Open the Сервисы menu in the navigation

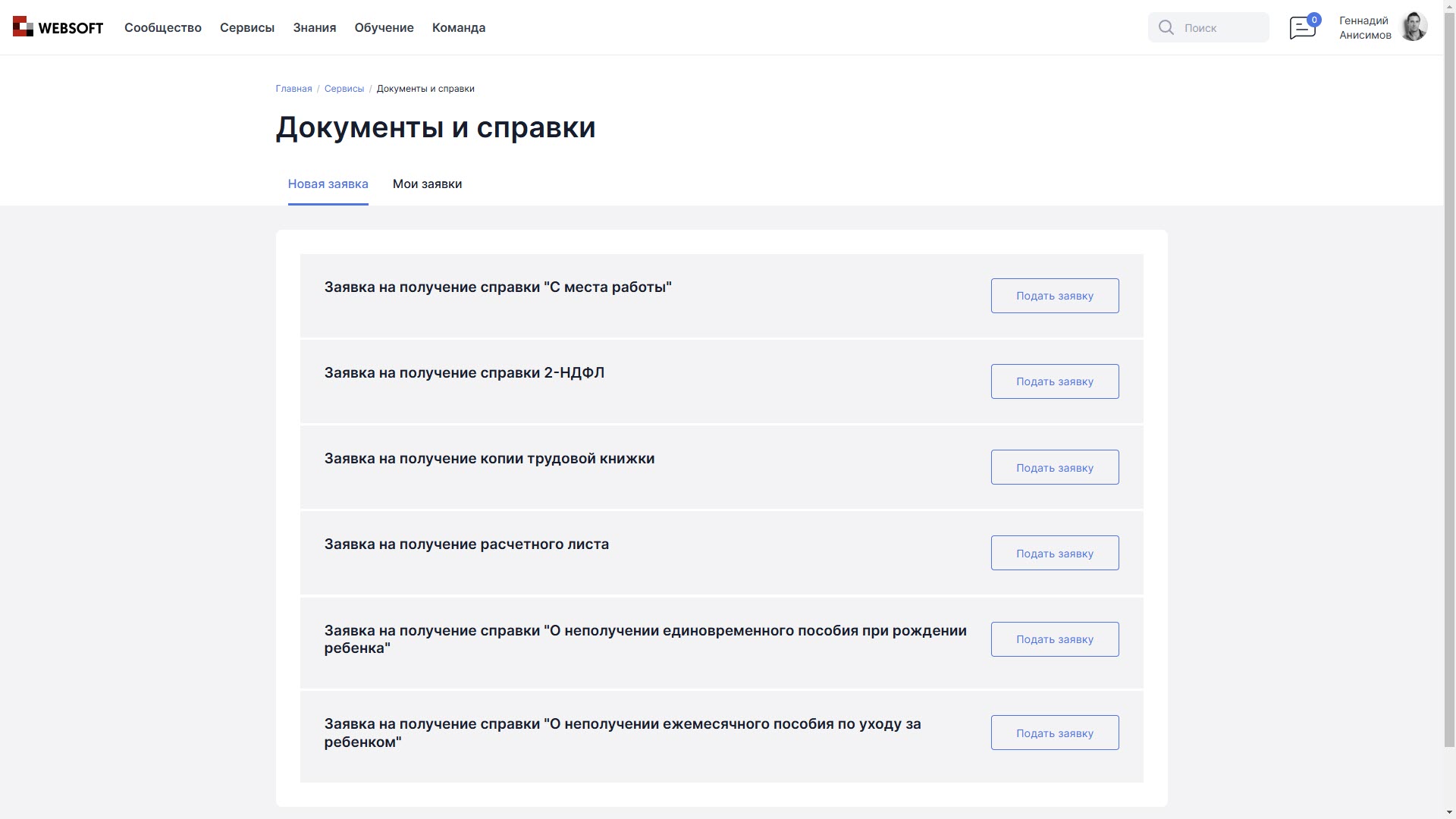(x=247, y=27)
